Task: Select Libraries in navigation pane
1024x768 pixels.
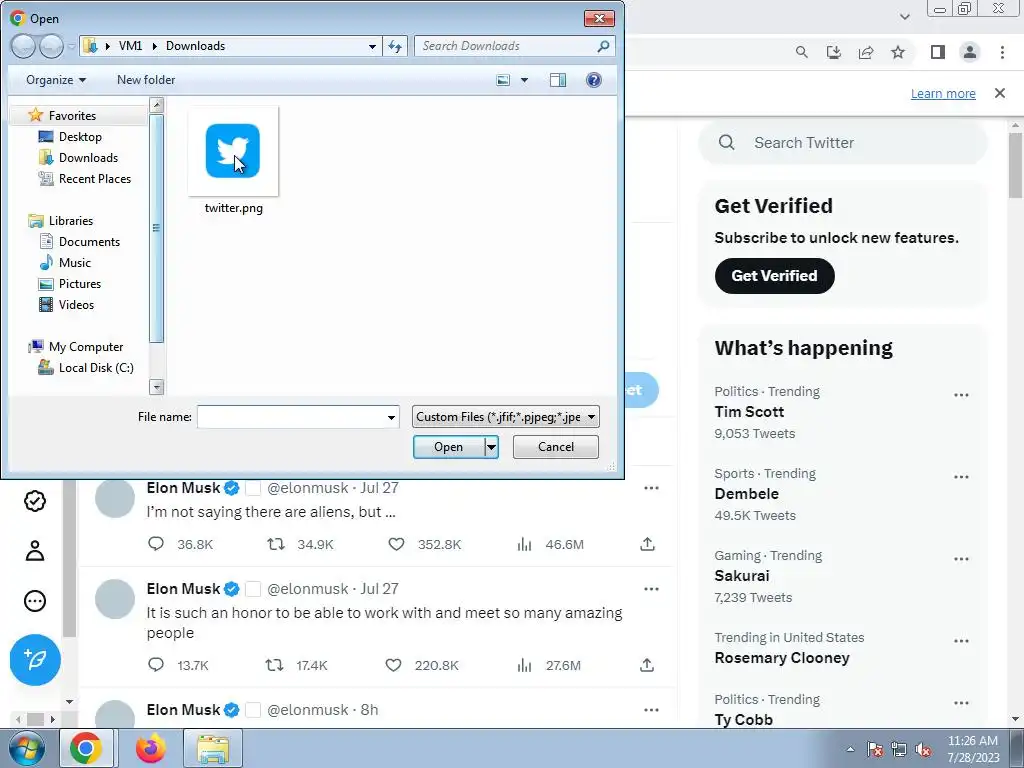Action: click(71, 221)
